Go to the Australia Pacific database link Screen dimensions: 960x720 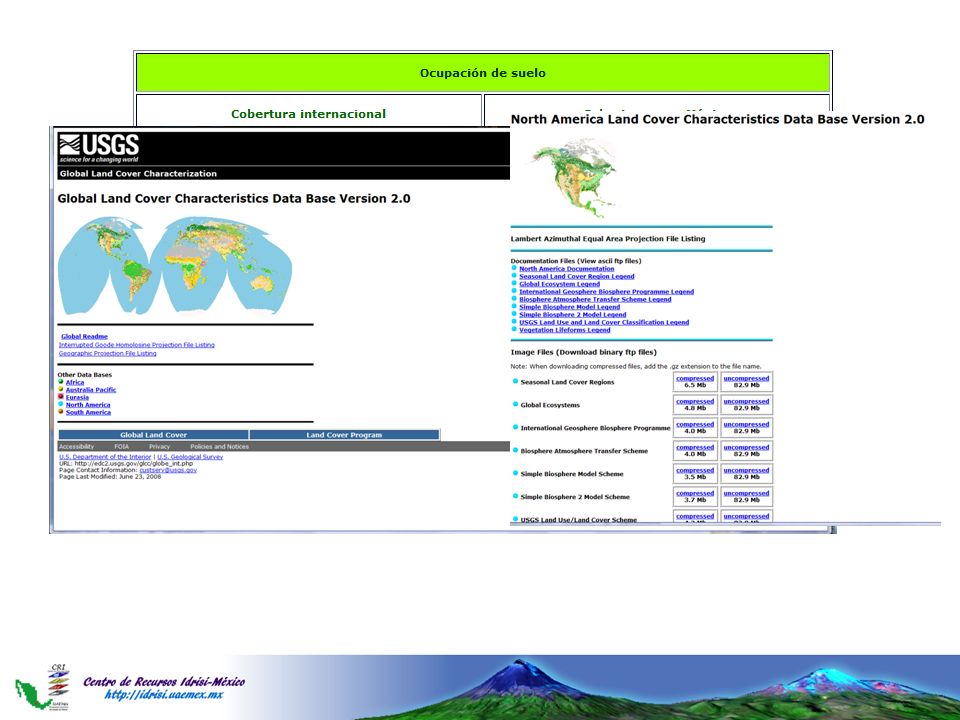[91, 390]
